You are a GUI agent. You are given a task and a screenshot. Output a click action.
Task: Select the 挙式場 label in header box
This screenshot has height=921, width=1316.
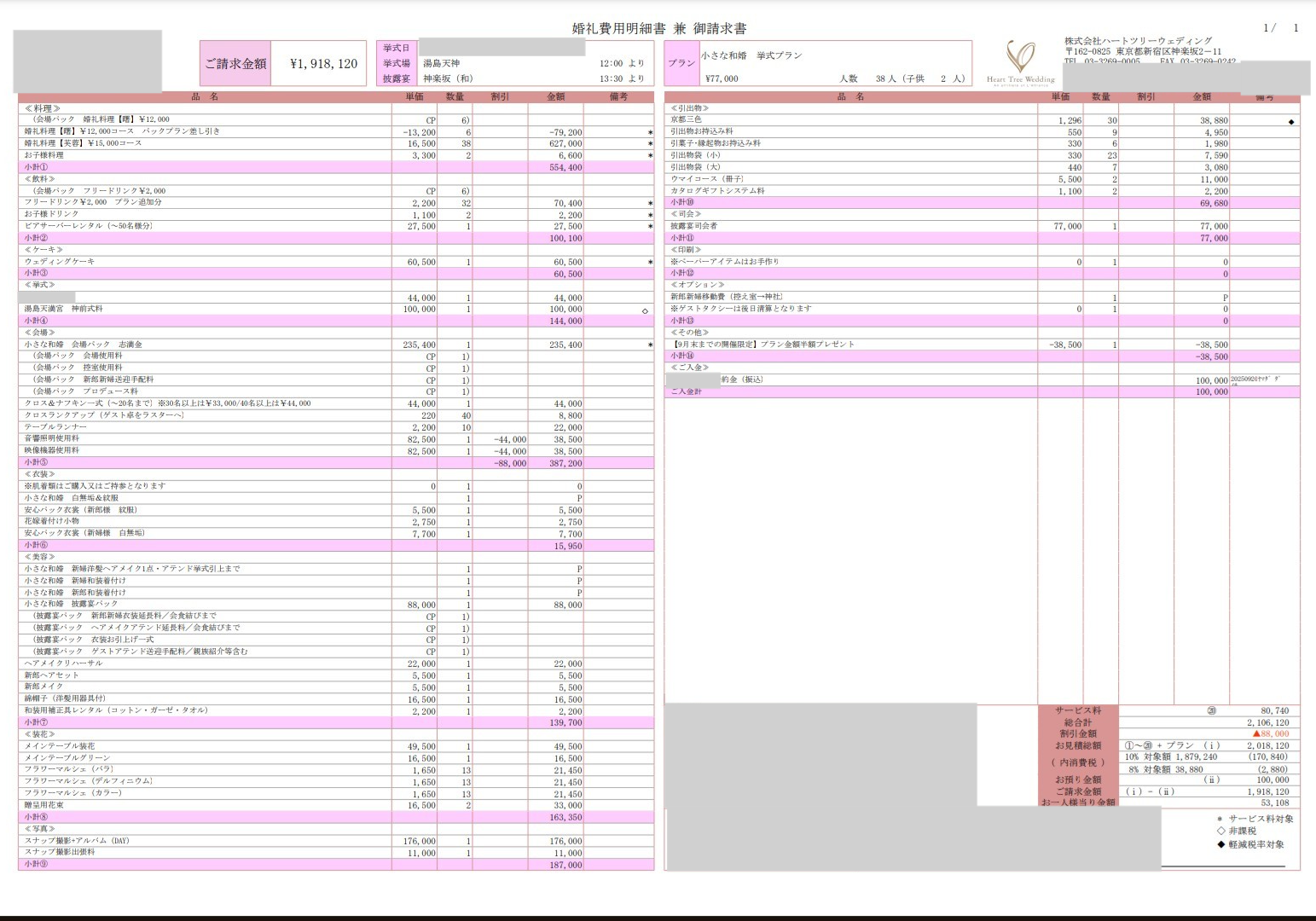coord(397,63)
